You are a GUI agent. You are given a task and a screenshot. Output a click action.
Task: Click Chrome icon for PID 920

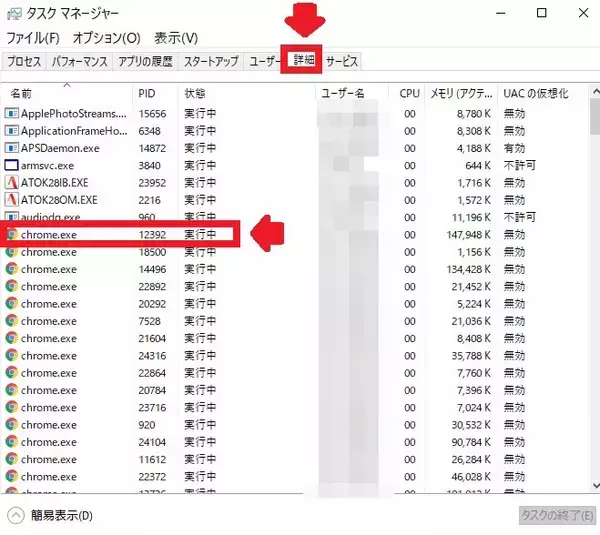pyautogui.click(x=11, y=425)
